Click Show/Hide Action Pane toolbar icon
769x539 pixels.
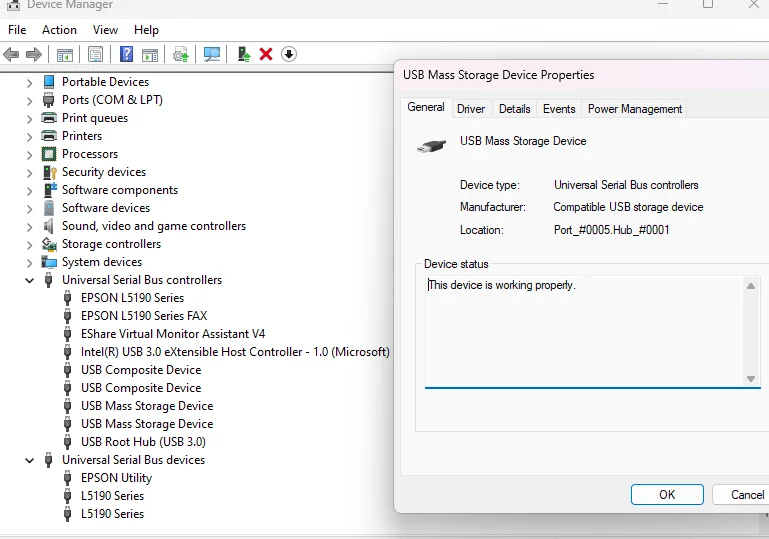150,54
